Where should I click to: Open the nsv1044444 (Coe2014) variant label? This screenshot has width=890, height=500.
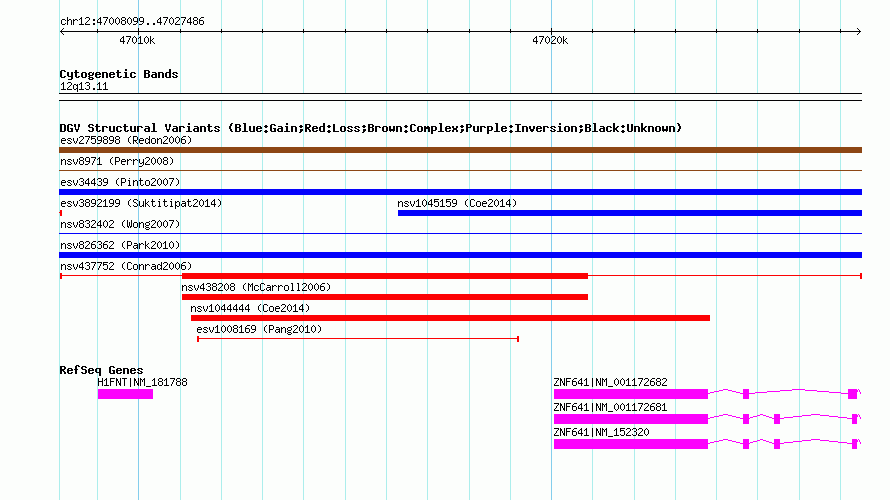click(x=250, y=308)
